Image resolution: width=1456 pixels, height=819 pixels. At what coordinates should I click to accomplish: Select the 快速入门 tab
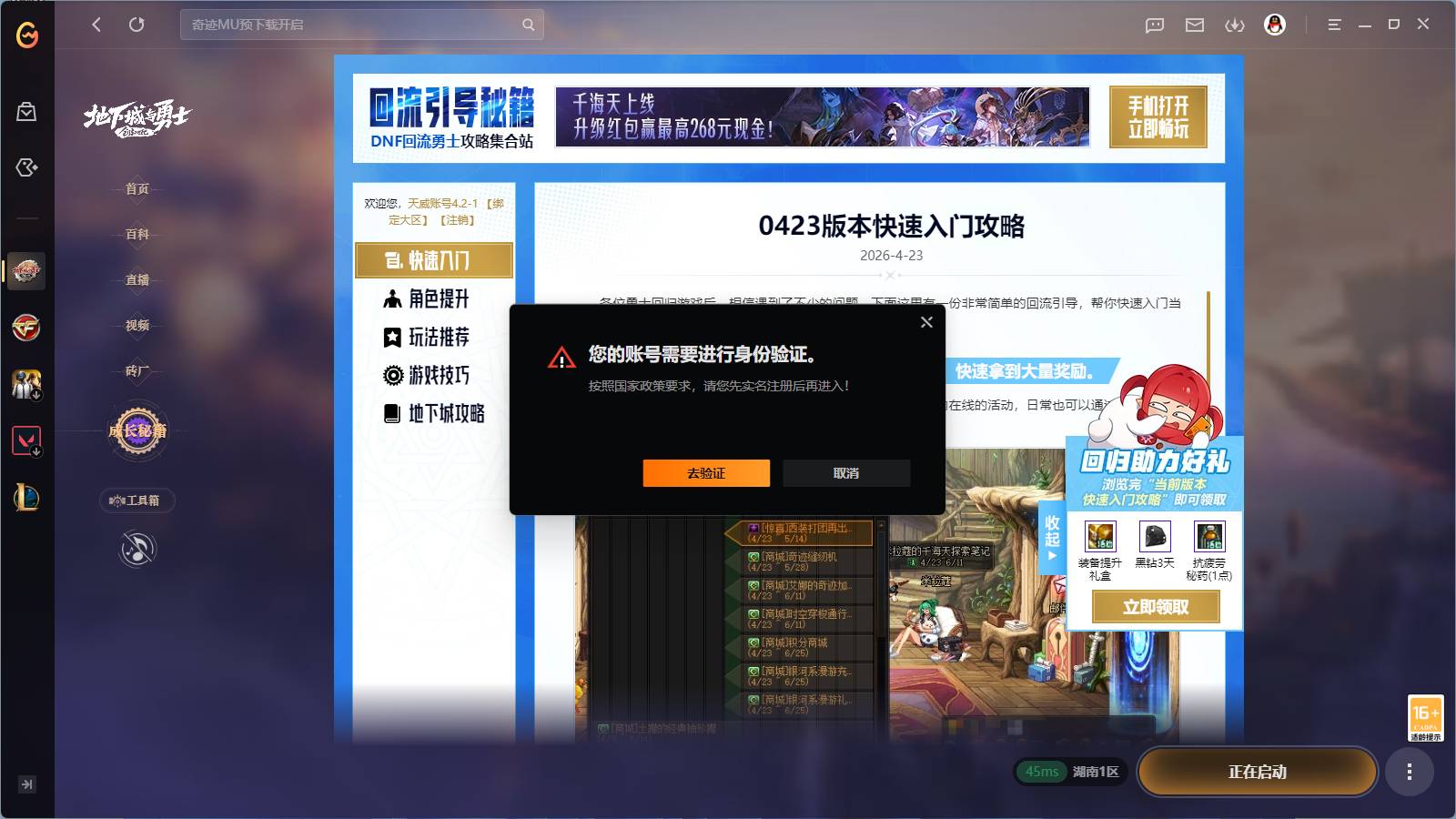coord(434,260)
